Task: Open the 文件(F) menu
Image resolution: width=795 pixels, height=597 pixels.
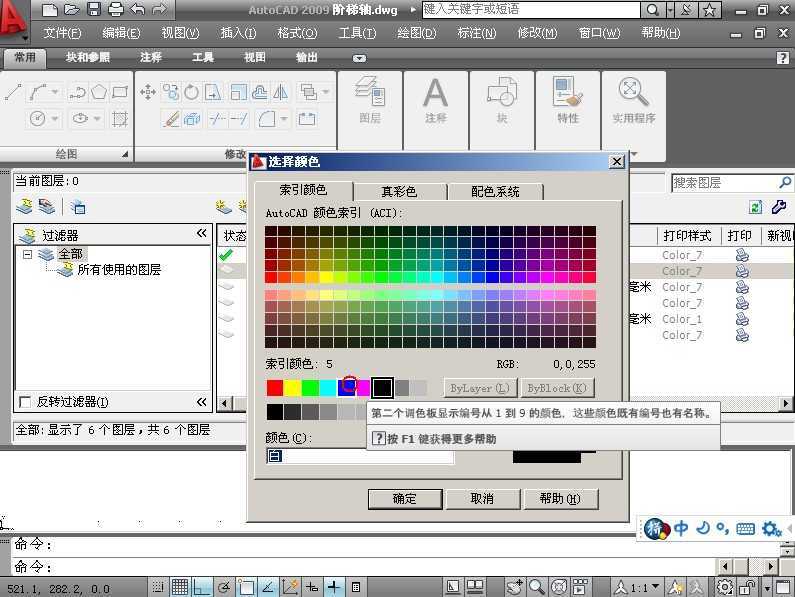Action: [62, 33]
